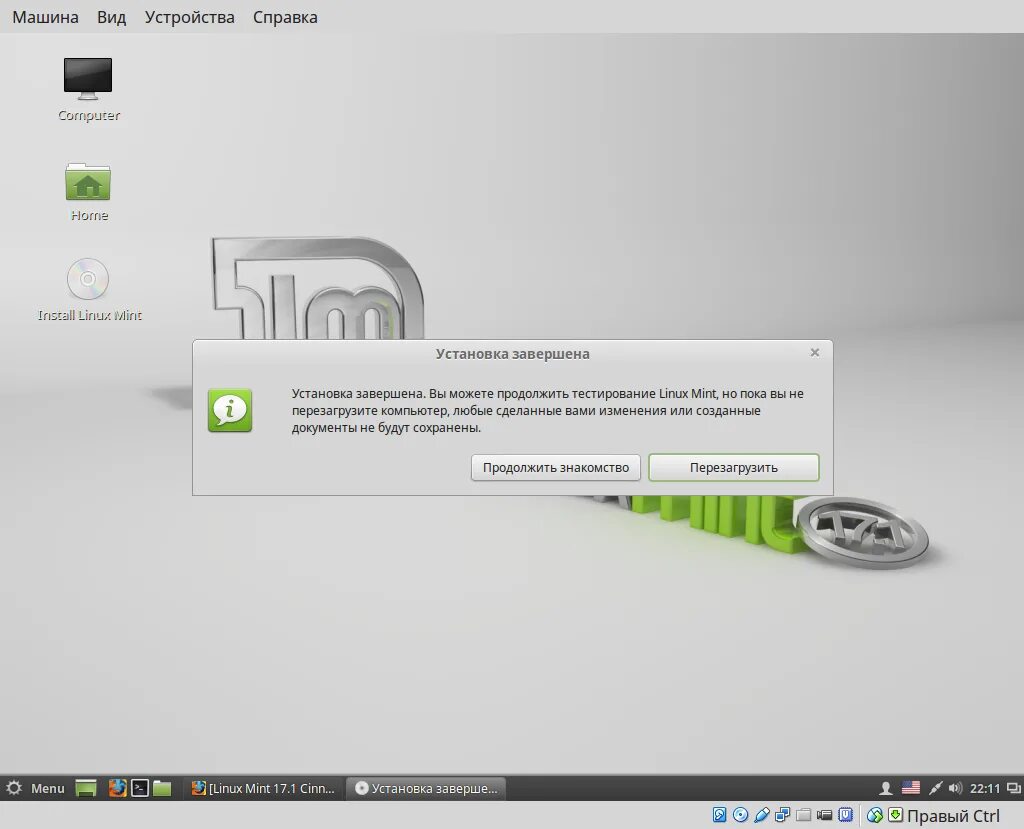
Task: Open the Вид menu
Action: (x=111, y=17)
